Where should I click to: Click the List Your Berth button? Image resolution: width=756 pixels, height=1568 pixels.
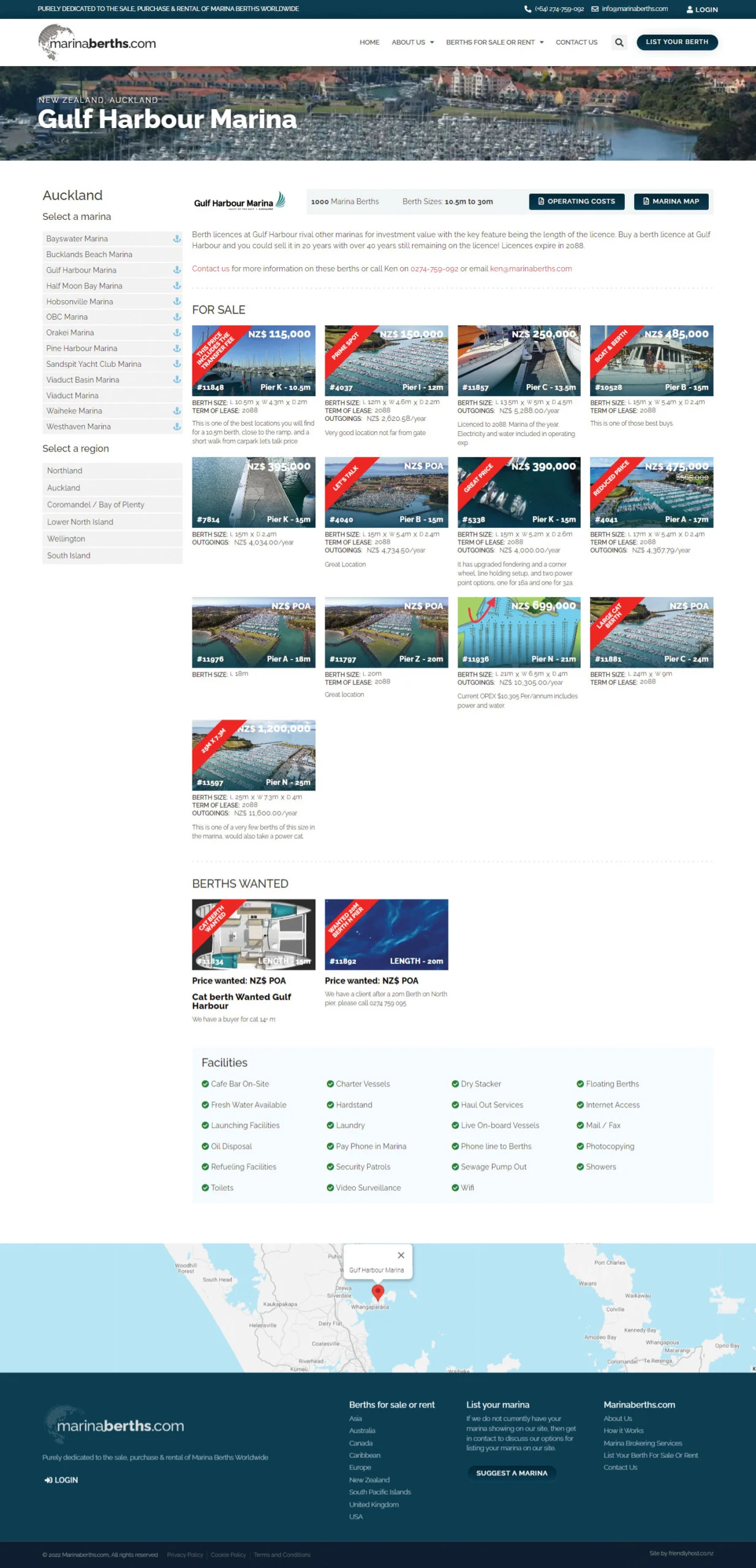coord(677,42)
